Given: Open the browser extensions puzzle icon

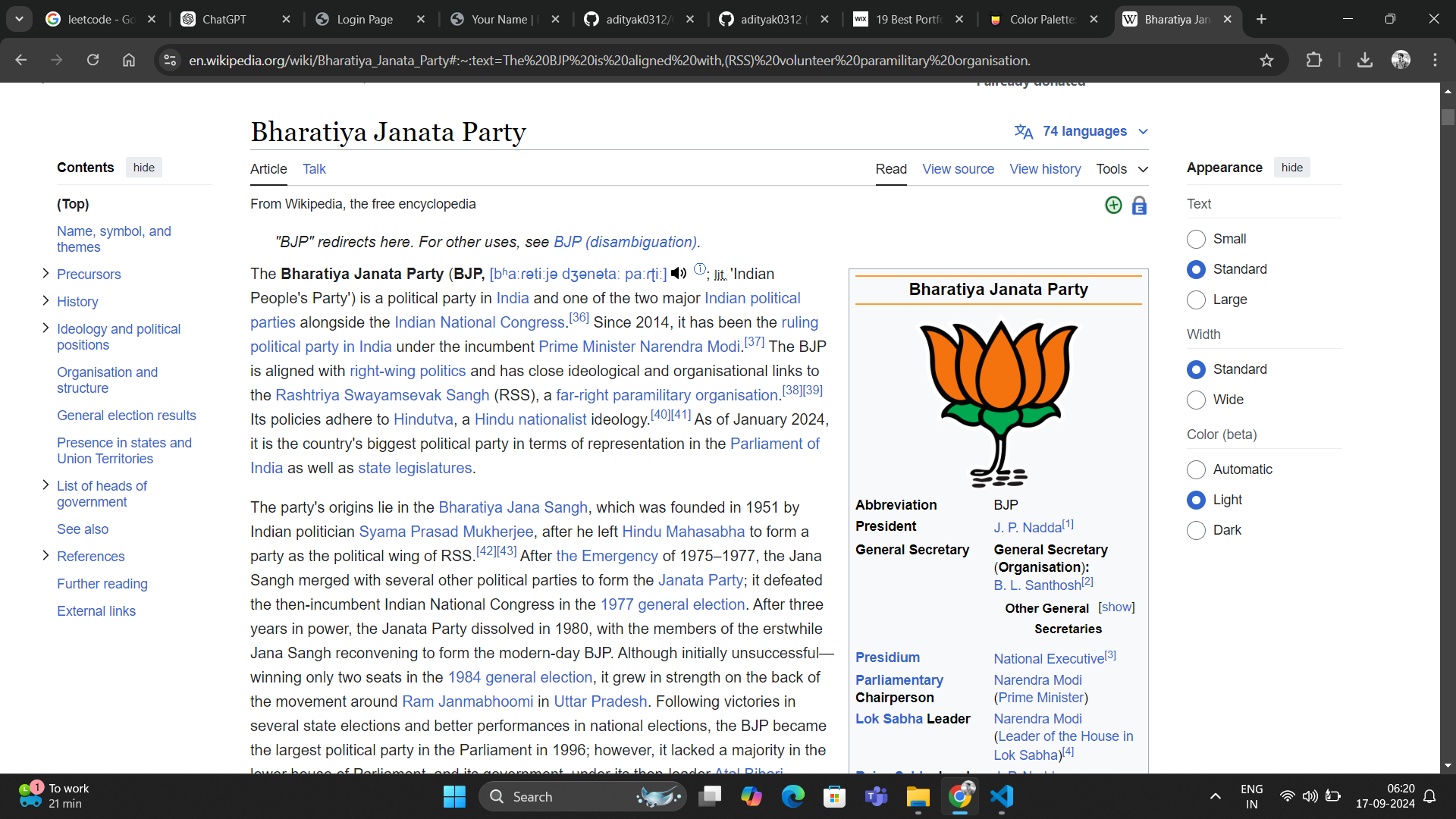Looking at the screenshot, I should (1314, 60).
